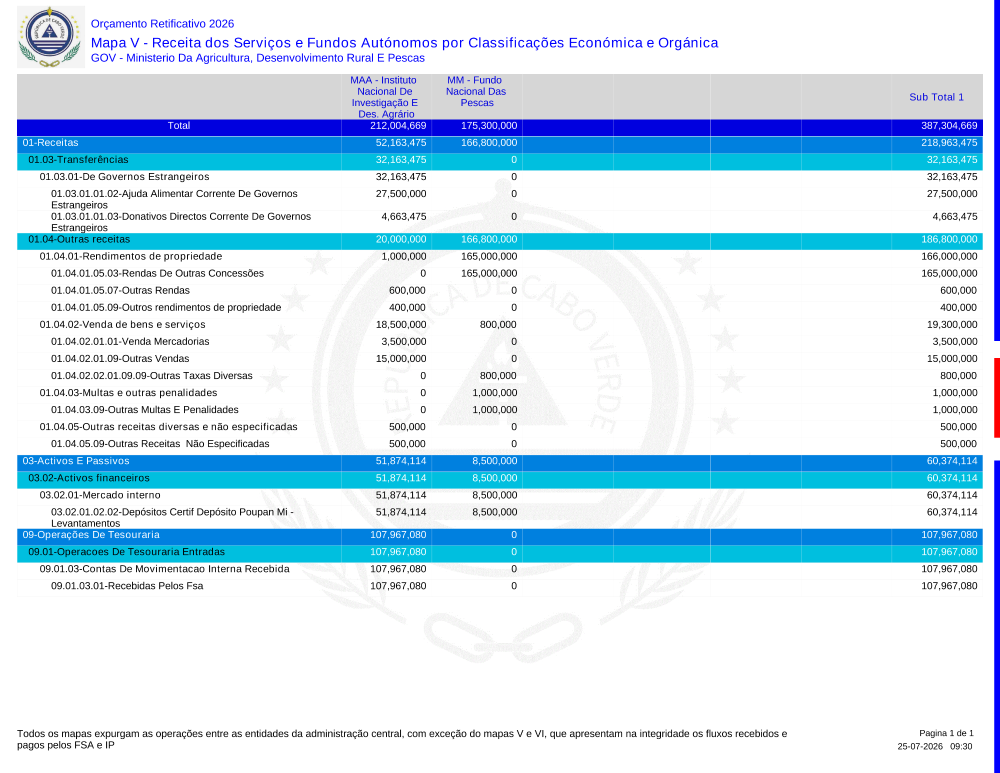Click '01.04.03-Multas e outras penalidades' row
1000x773 pixels.
(499, 393)
